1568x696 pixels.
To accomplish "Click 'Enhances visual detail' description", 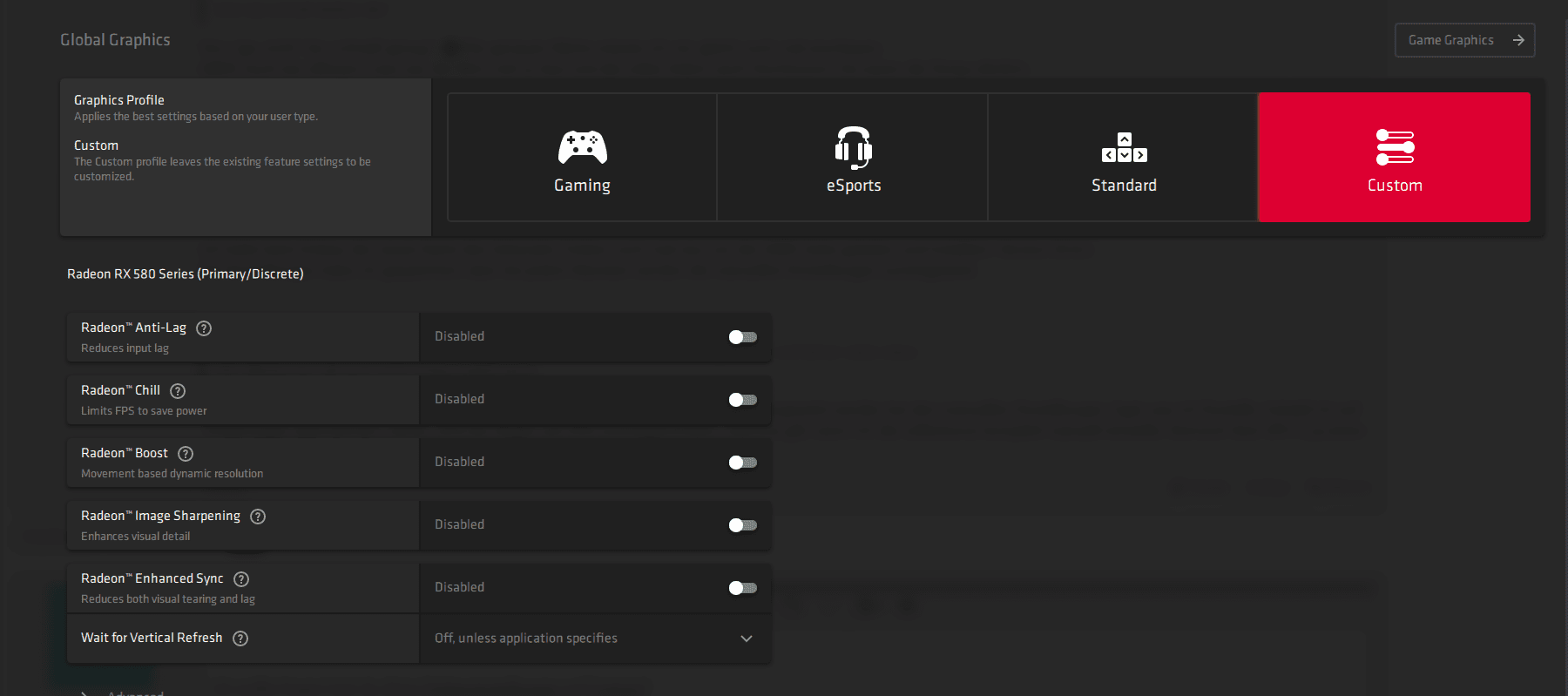I will [135, 537].
